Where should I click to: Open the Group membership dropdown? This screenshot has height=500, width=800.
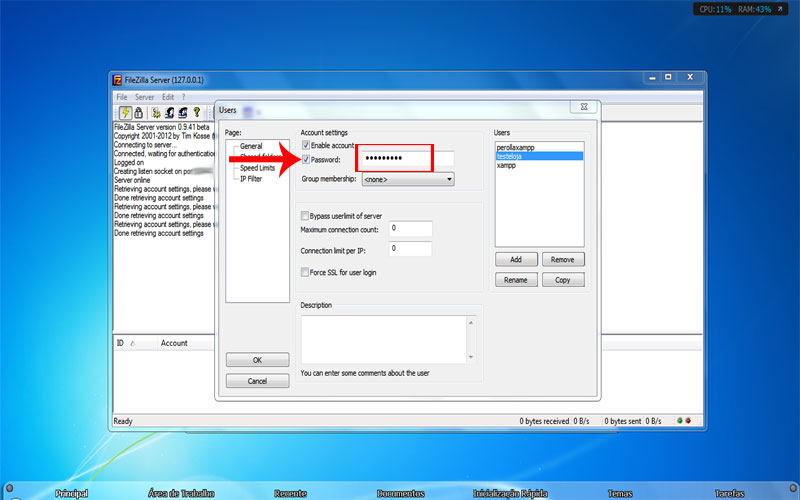click(x=408, y=180)
